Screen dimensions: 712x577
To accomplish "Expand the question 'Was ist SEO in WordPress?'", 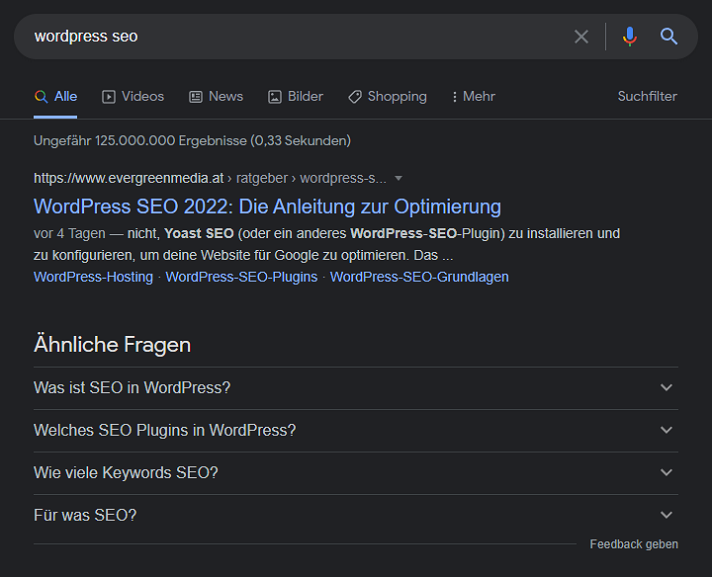I will point(356,388).
